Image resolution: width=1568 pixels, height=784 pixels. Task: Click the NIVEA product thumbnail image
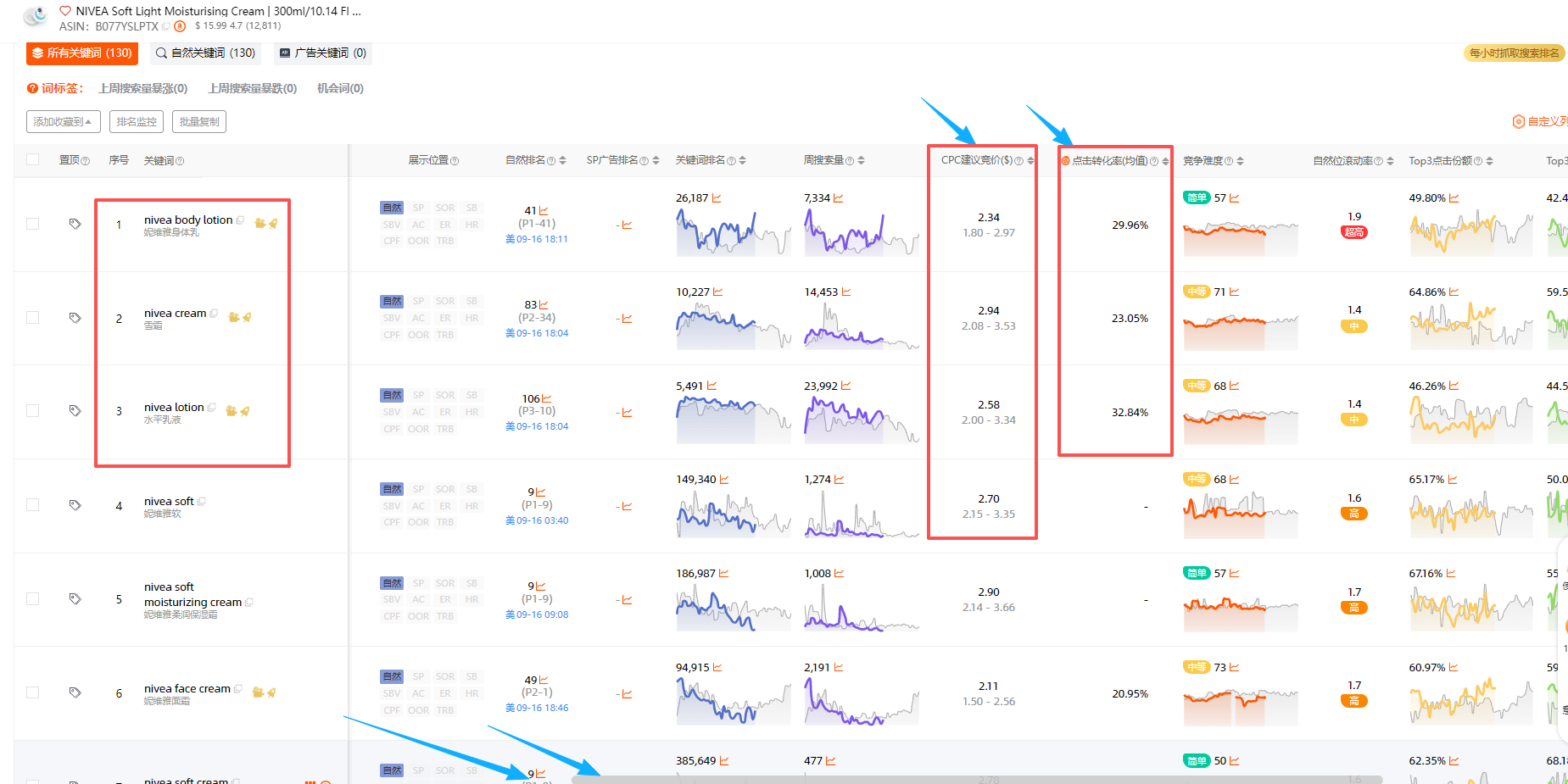(x=36, y=17)
